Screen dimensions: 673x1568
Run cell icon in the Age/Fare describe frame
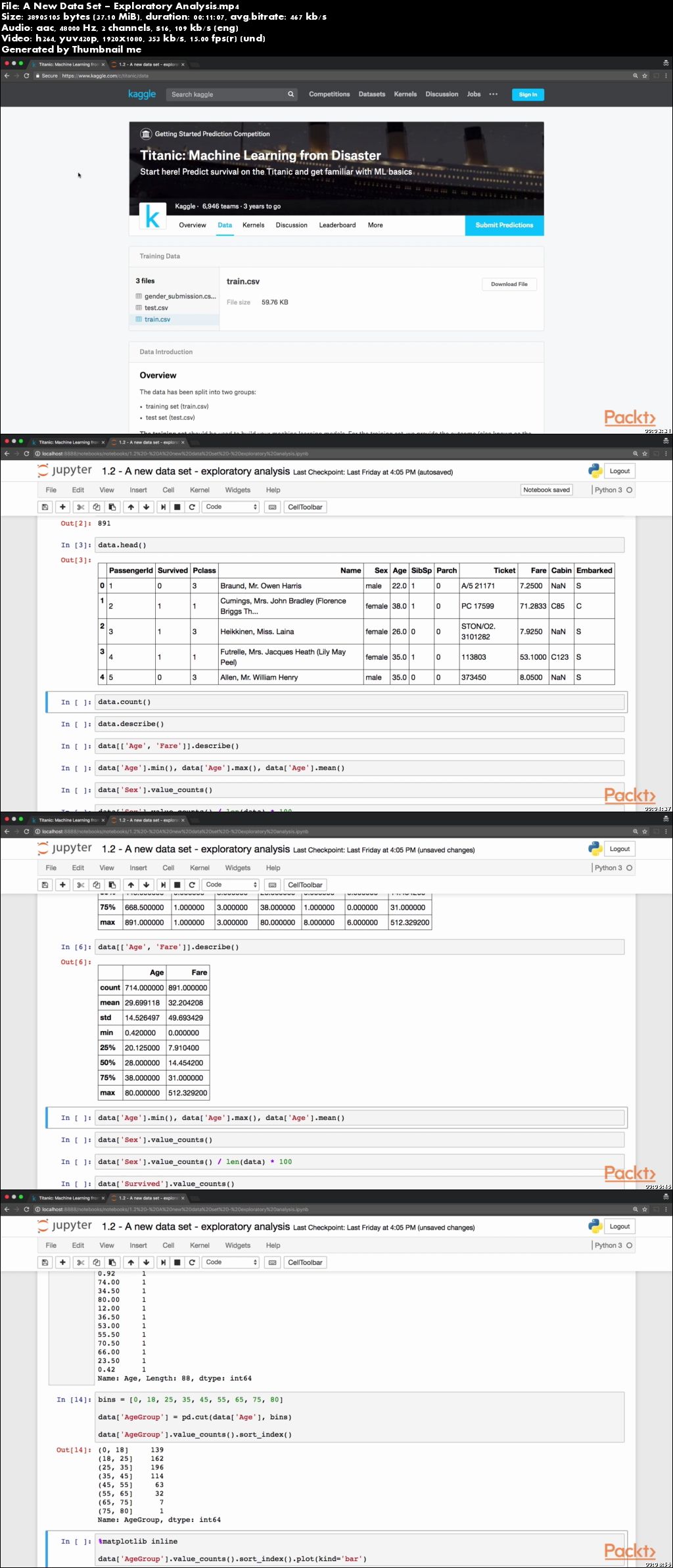163,885
